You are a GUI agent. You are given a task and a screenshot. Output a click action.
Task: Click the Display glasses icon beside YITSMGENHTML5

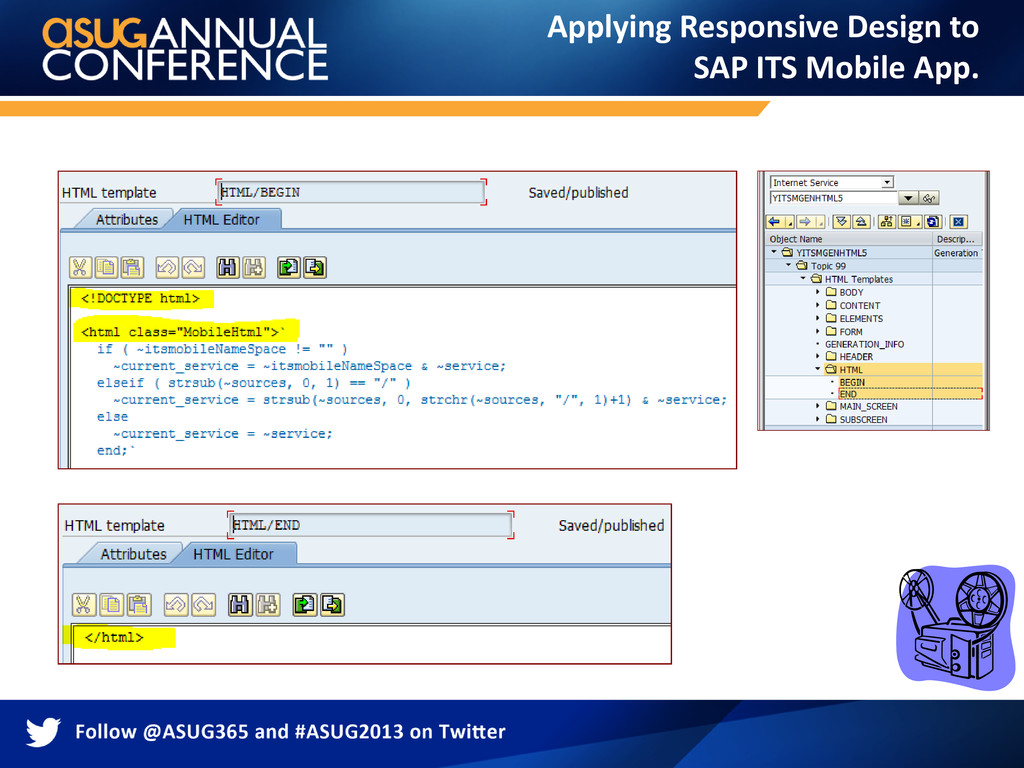point(929,198)
